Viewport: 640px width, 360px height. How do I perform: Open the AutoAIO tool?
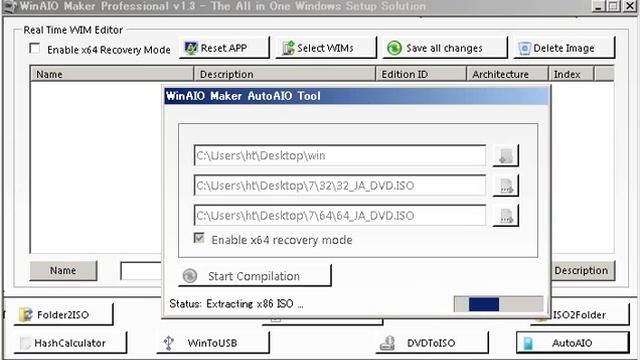click(x=572, y=343)
